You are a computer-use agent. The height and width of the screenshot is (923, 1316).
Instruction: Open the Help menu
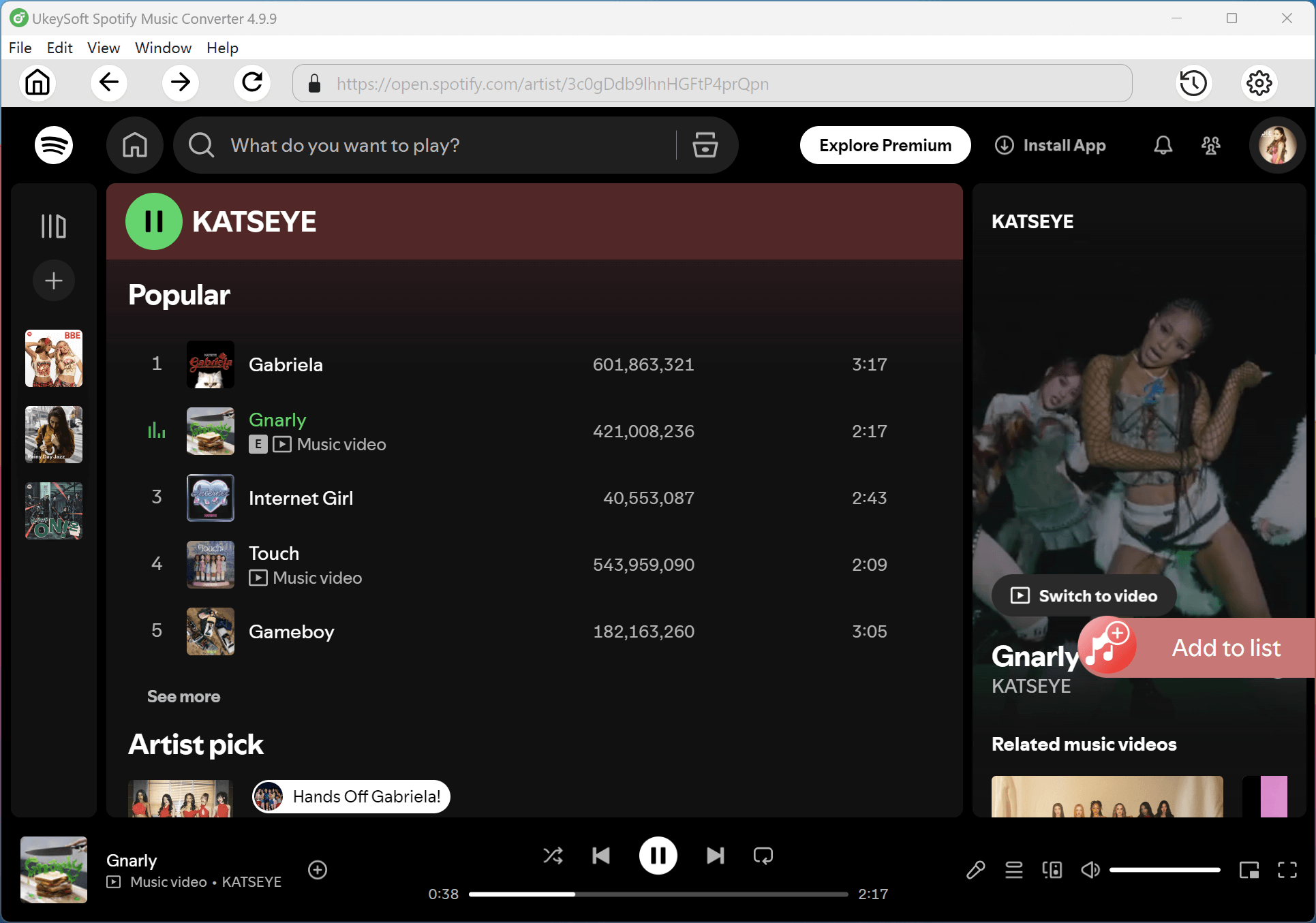[221, 48]
